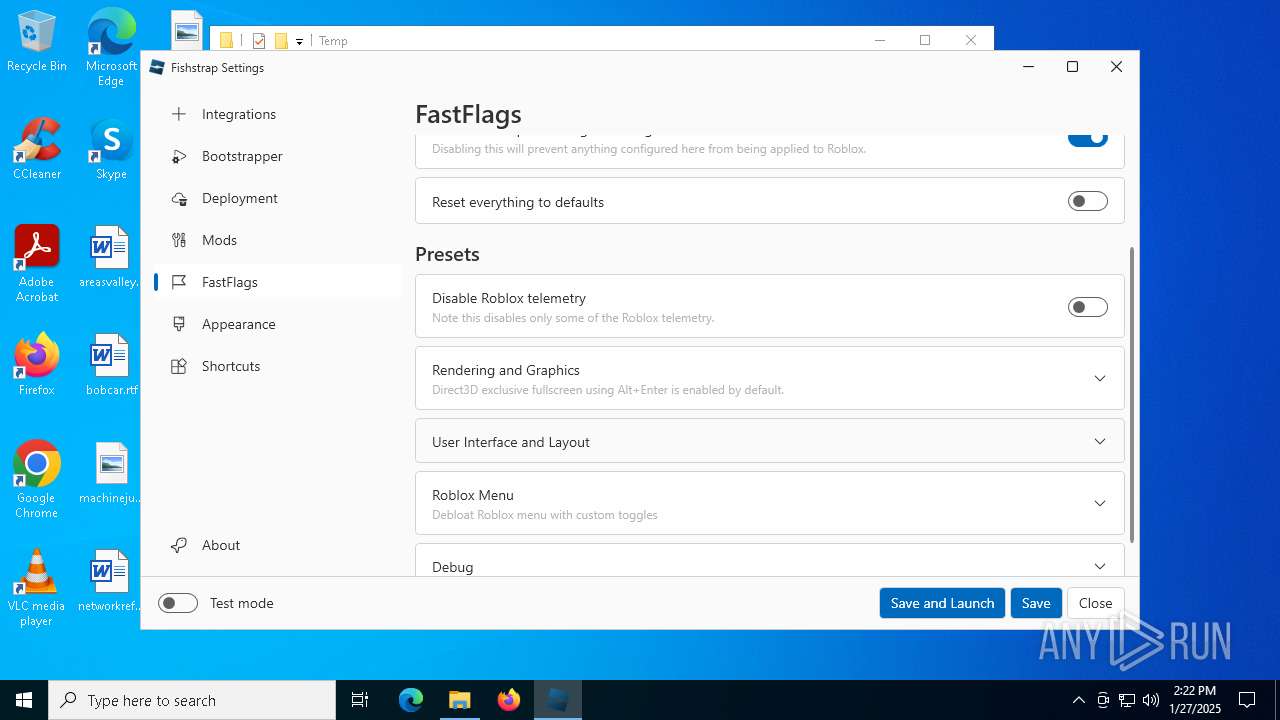The image size is (1280, 720).
Task: Select CCleaner desktop shortcut
Action: (37, 149)
